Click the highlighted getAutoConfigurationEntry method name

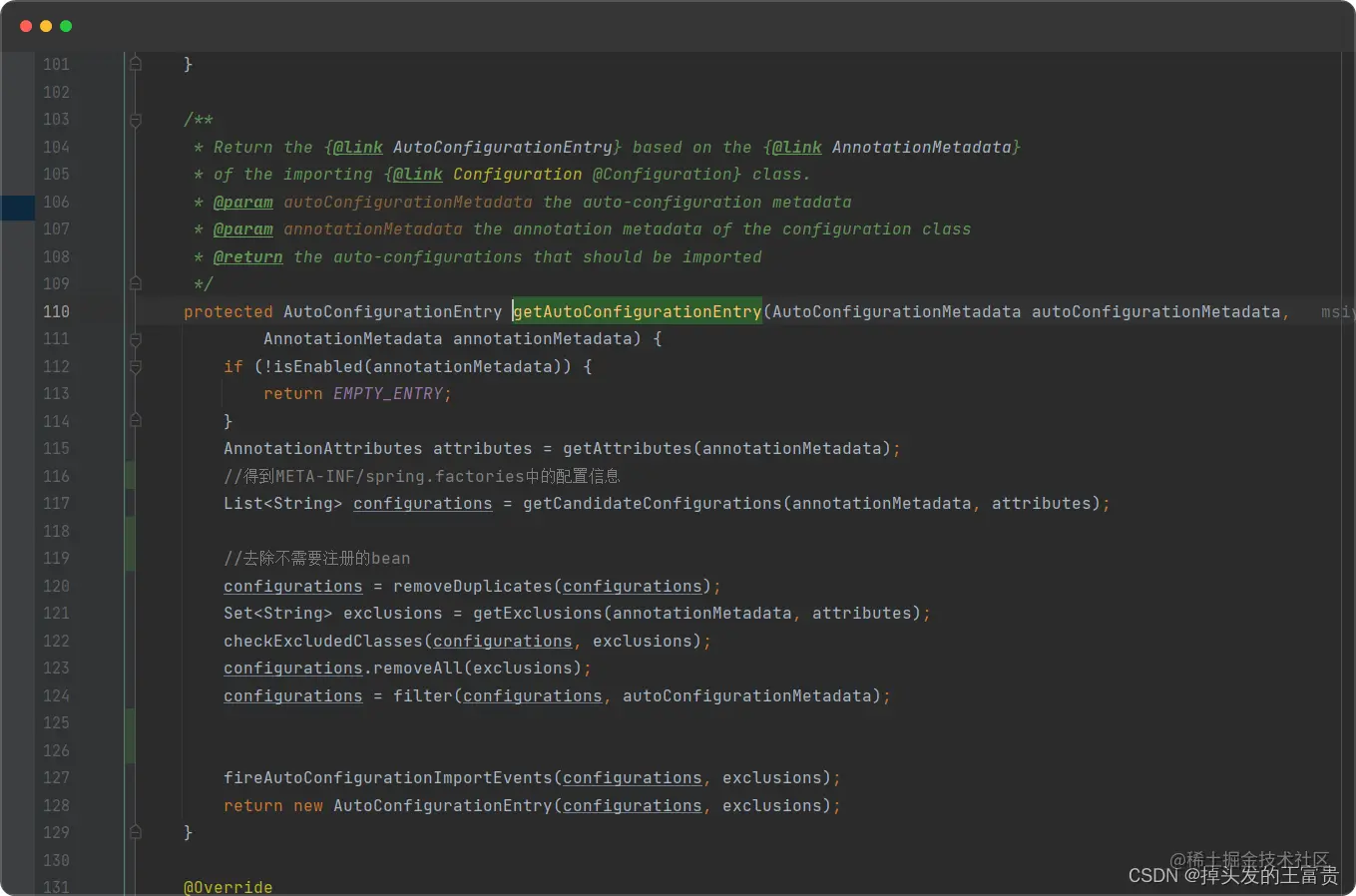637,312
